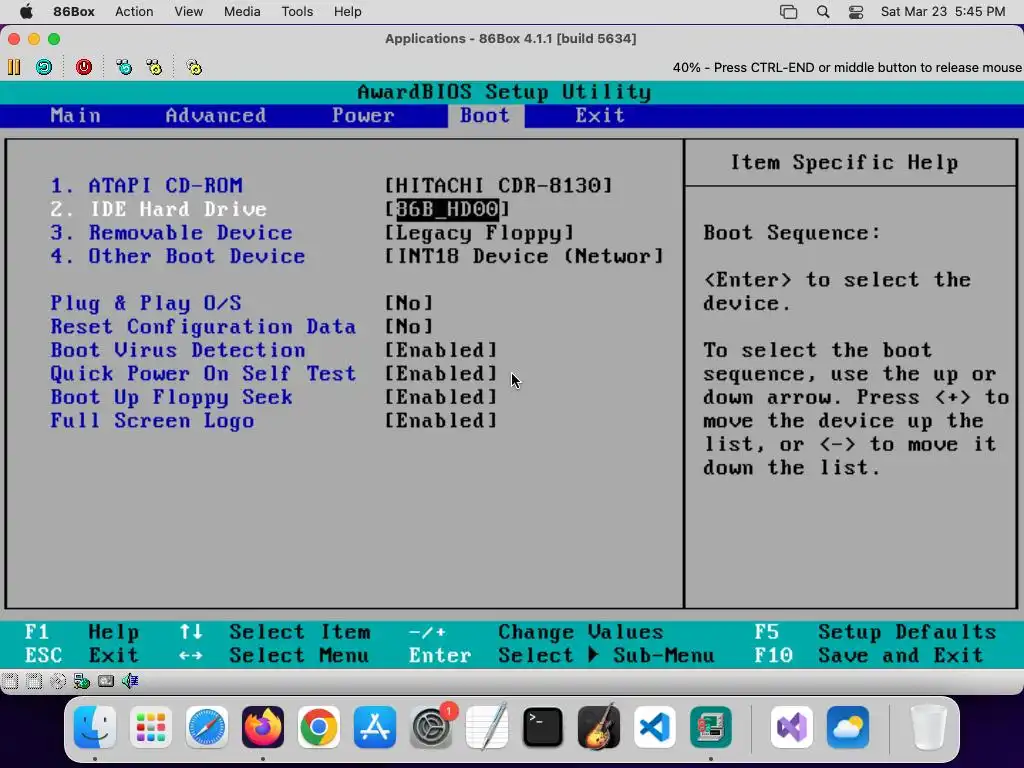Click the CD-ROM status bar icon

58,682
